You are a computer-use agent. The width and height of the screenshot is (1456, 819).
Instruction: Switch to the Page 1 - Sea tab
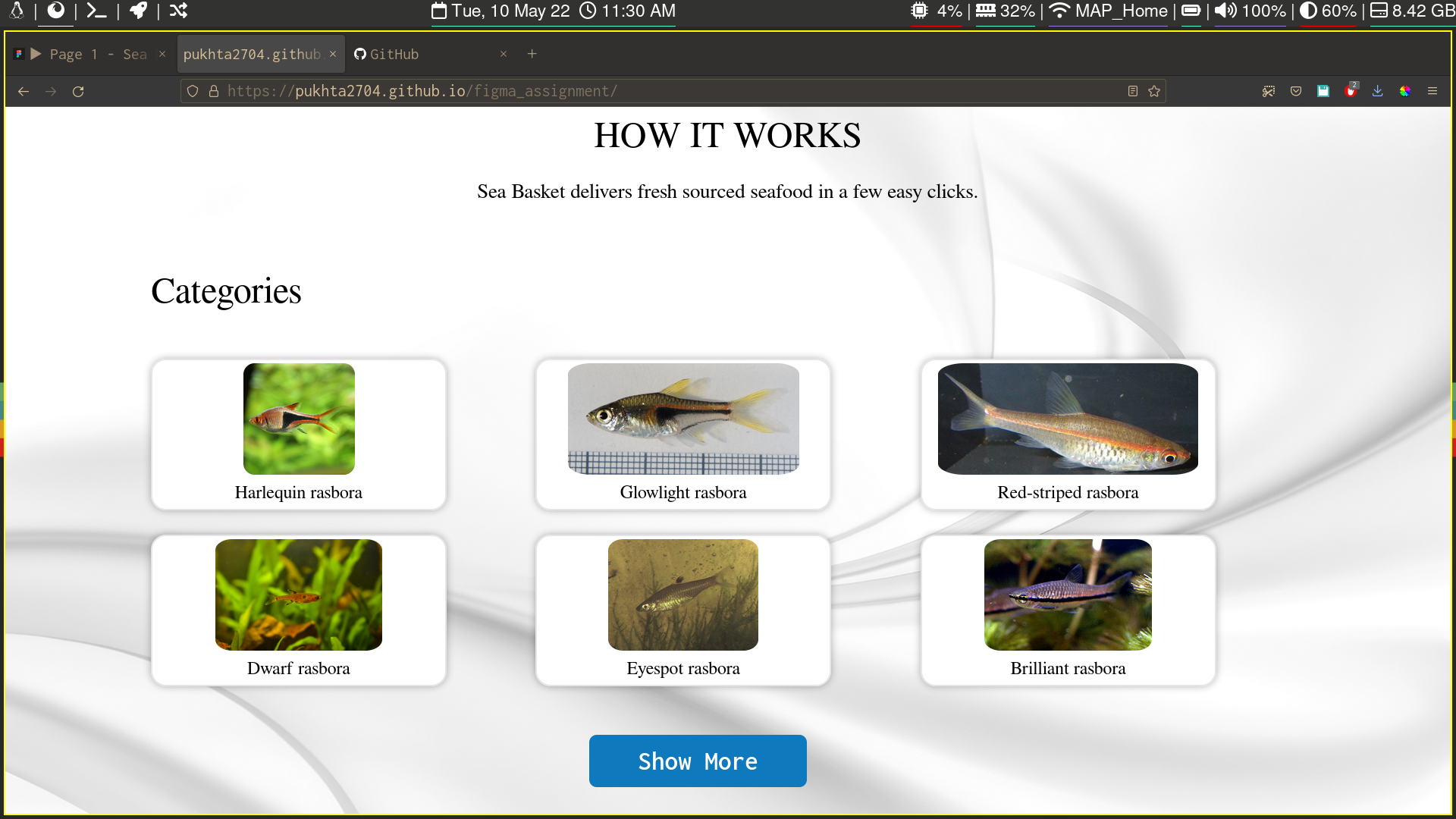[x=91, y=54]
